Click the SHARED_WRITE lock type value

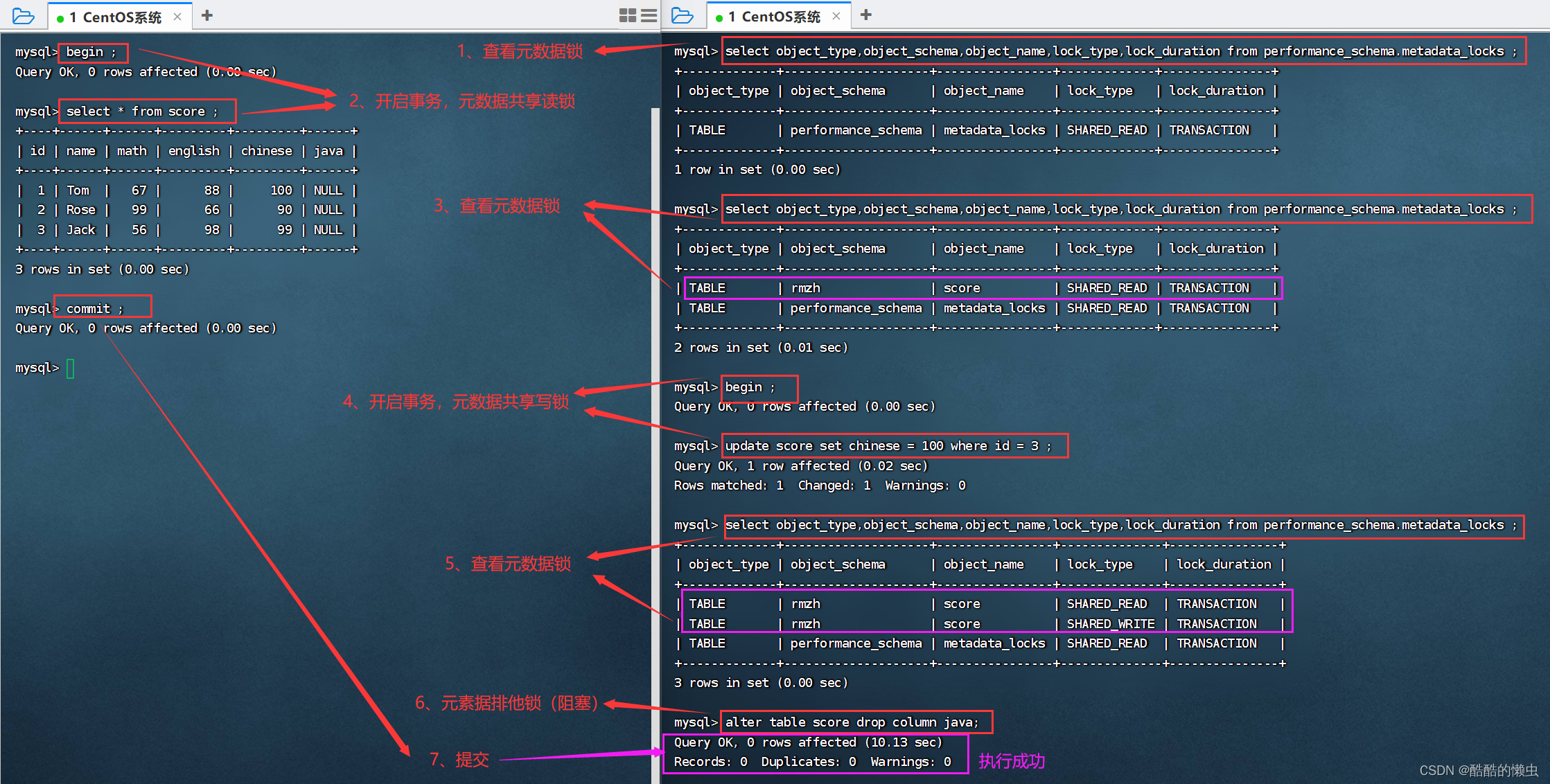click(x=1111, y=624)
